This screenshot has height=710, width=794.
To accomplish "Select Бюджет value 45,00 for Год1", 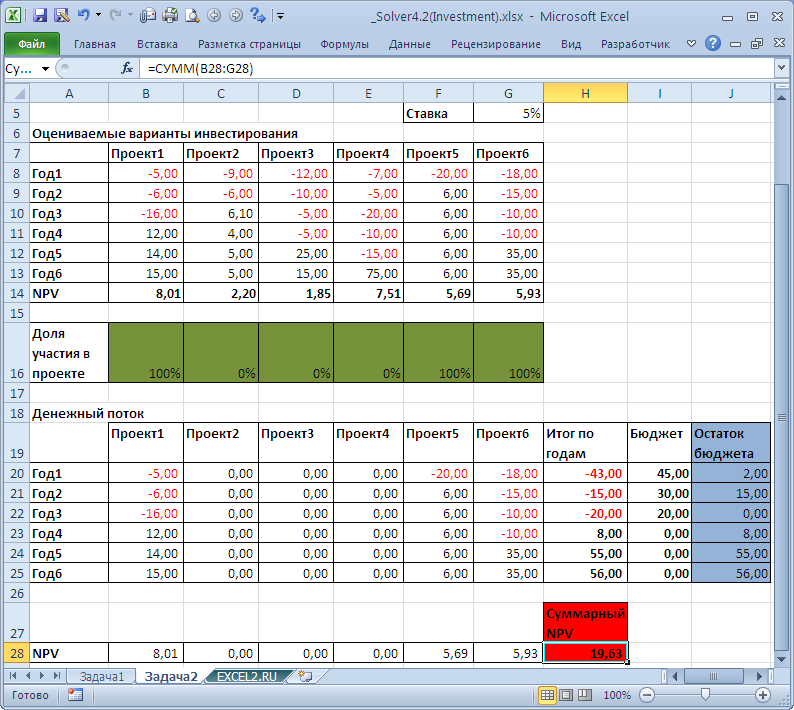I will [659, 473].
